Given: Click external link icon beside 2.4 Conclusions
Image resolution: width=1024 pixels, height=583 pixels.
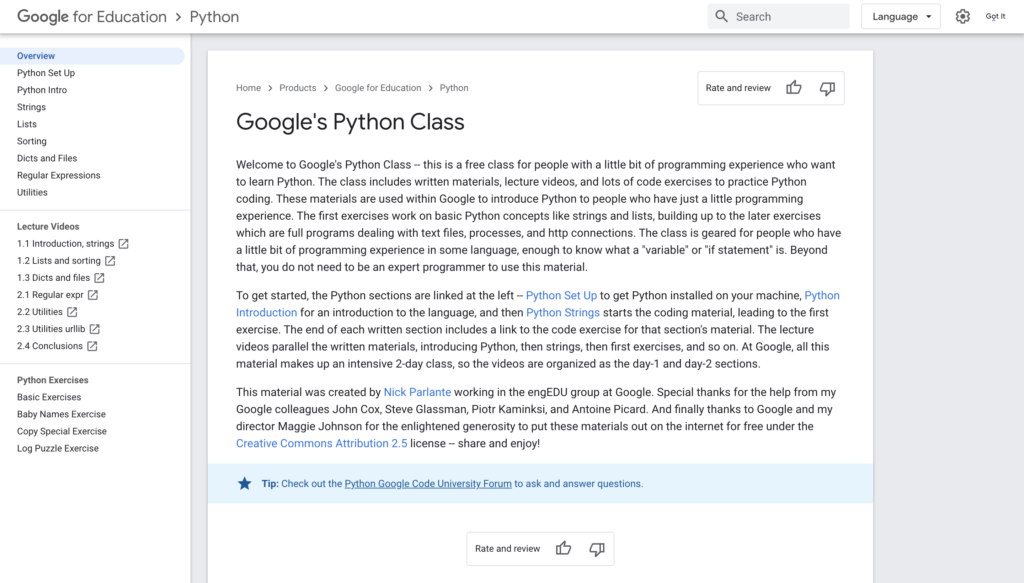Looking at the screenshot, I should [x=92, y=346].
